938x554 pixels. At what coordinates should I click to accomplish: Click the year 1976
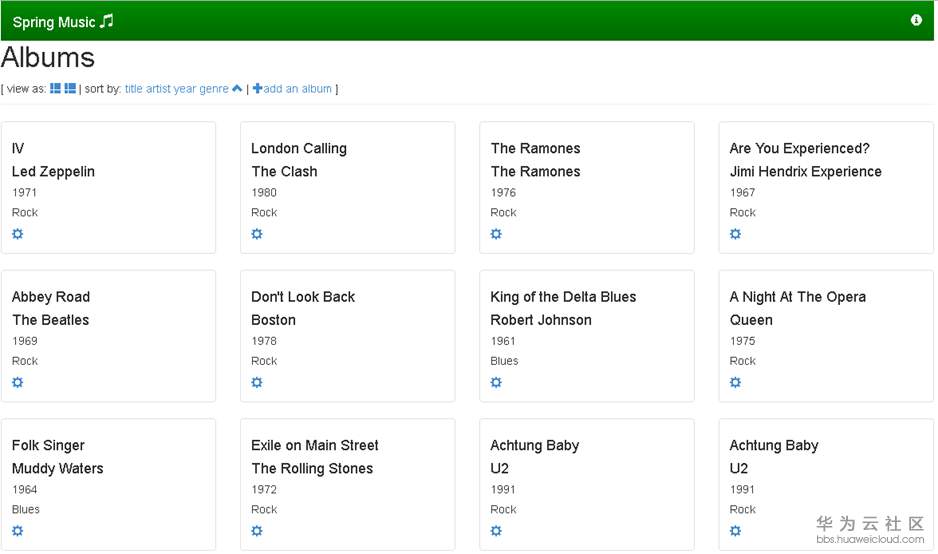(503, 193)
